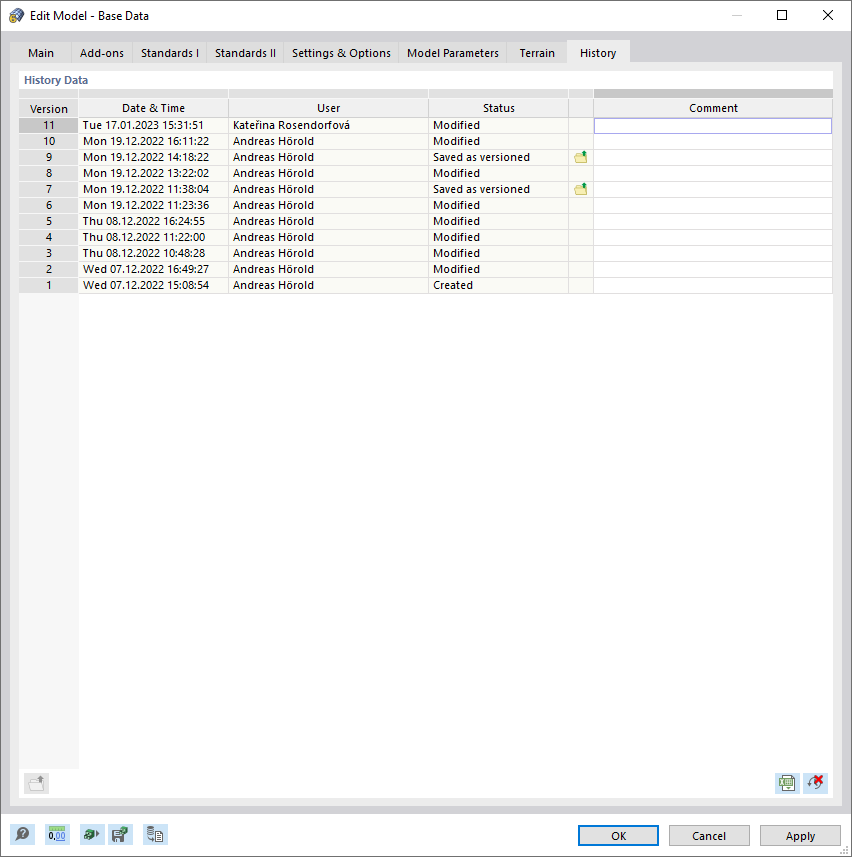This screenshot has width=852, height=857.
Task: Select version row number 10
Action: click(x=49, y=142)
